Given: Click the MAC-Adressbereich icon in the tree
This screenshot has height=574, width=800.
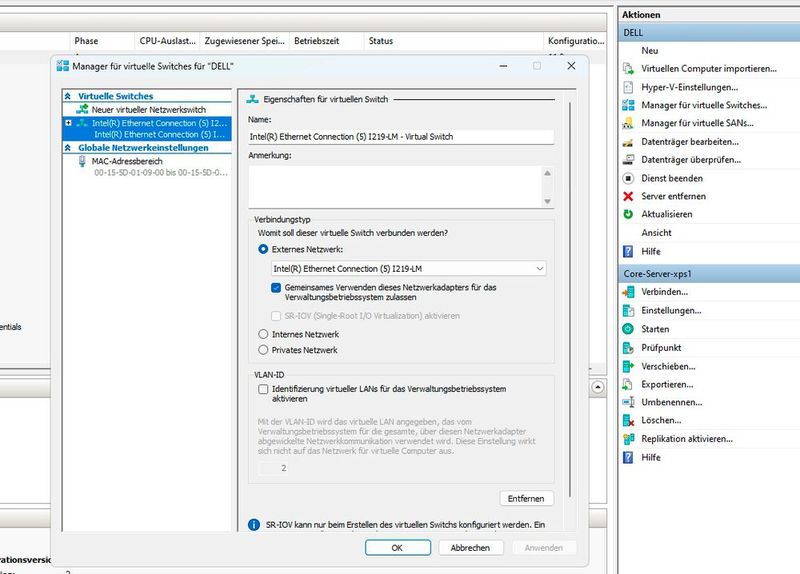Looking at the screenshot, I should click(x=82, y=161).
